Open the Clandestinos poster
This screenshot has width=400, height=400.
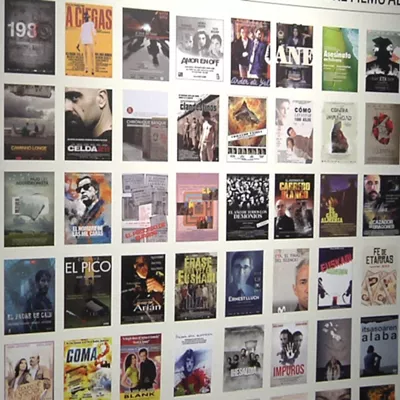198,128
